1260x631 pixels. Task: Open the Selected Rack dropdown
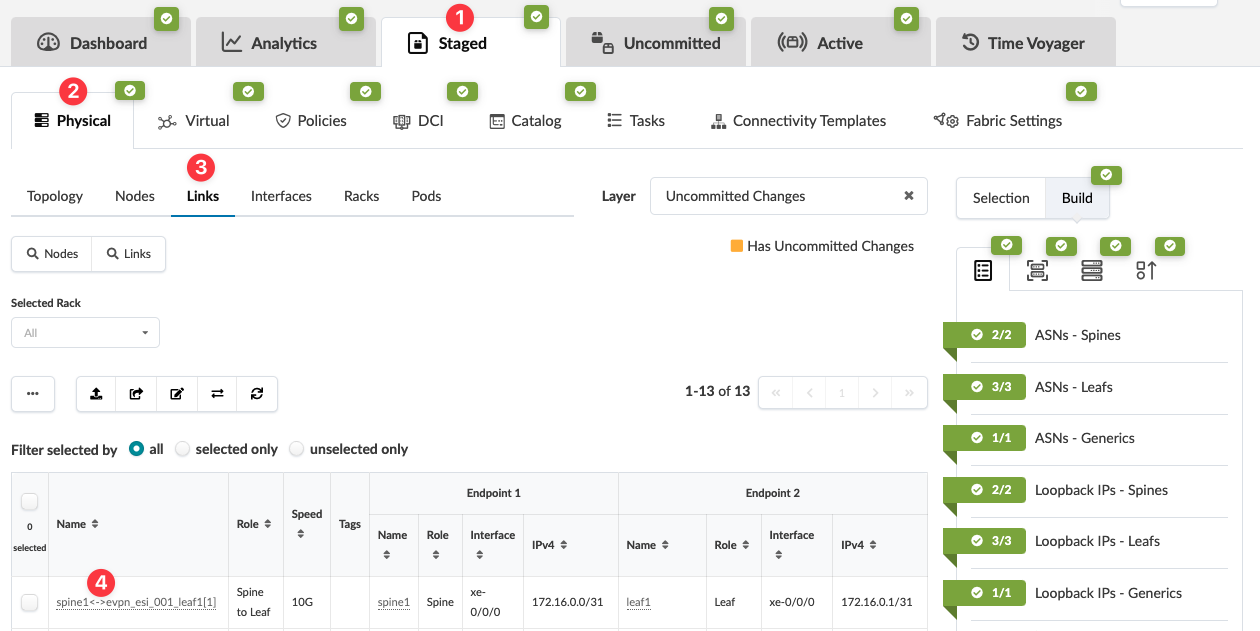point(85,333)
